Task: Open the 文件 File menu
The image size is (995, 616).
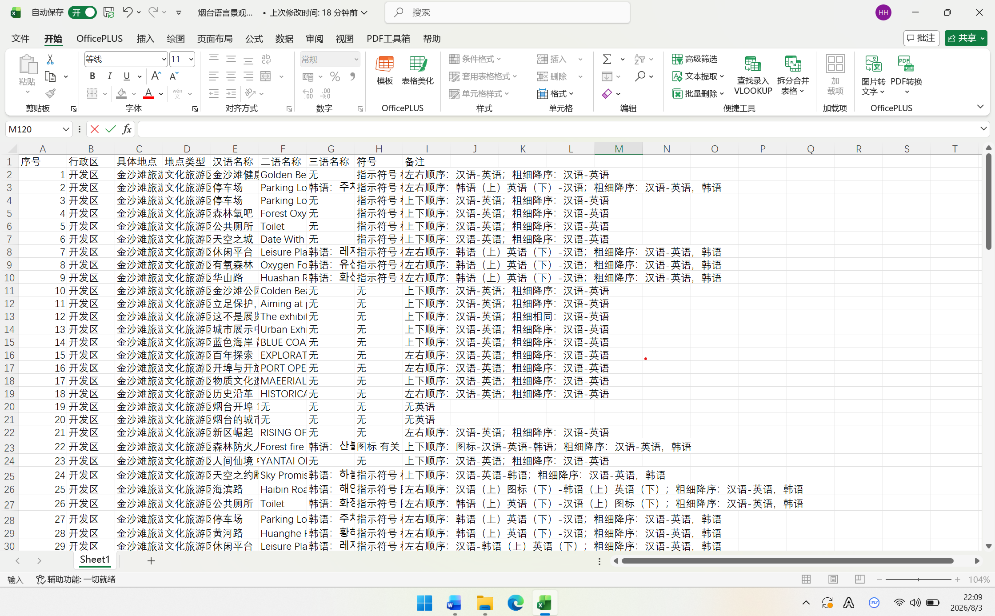Action: (20, 39)
